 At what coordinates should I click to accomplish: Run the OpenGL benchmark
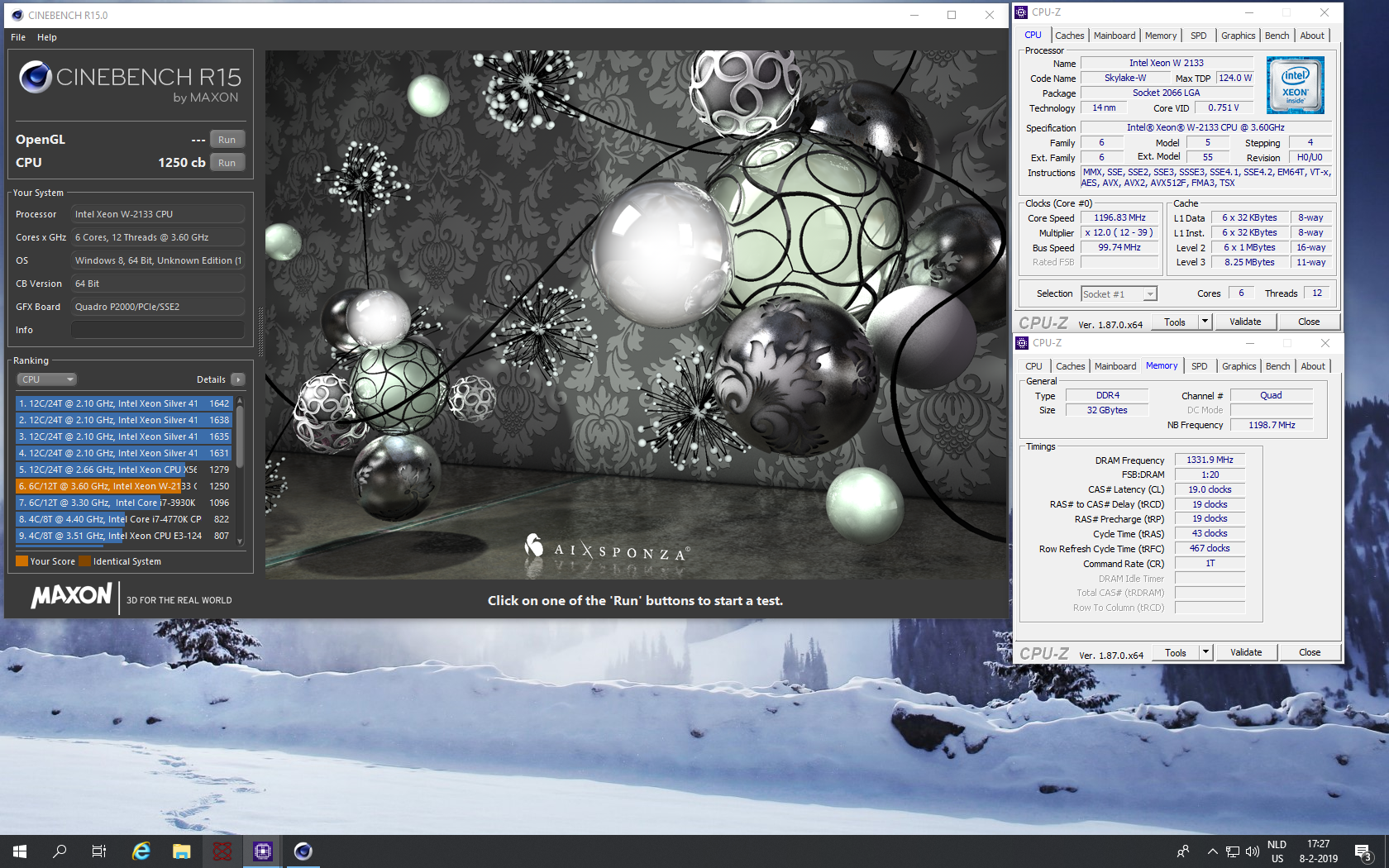(227, 140)
